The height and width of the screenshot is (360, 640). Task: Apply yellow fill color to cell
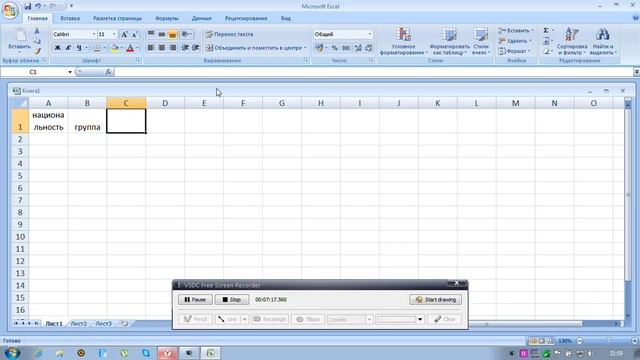115,48
